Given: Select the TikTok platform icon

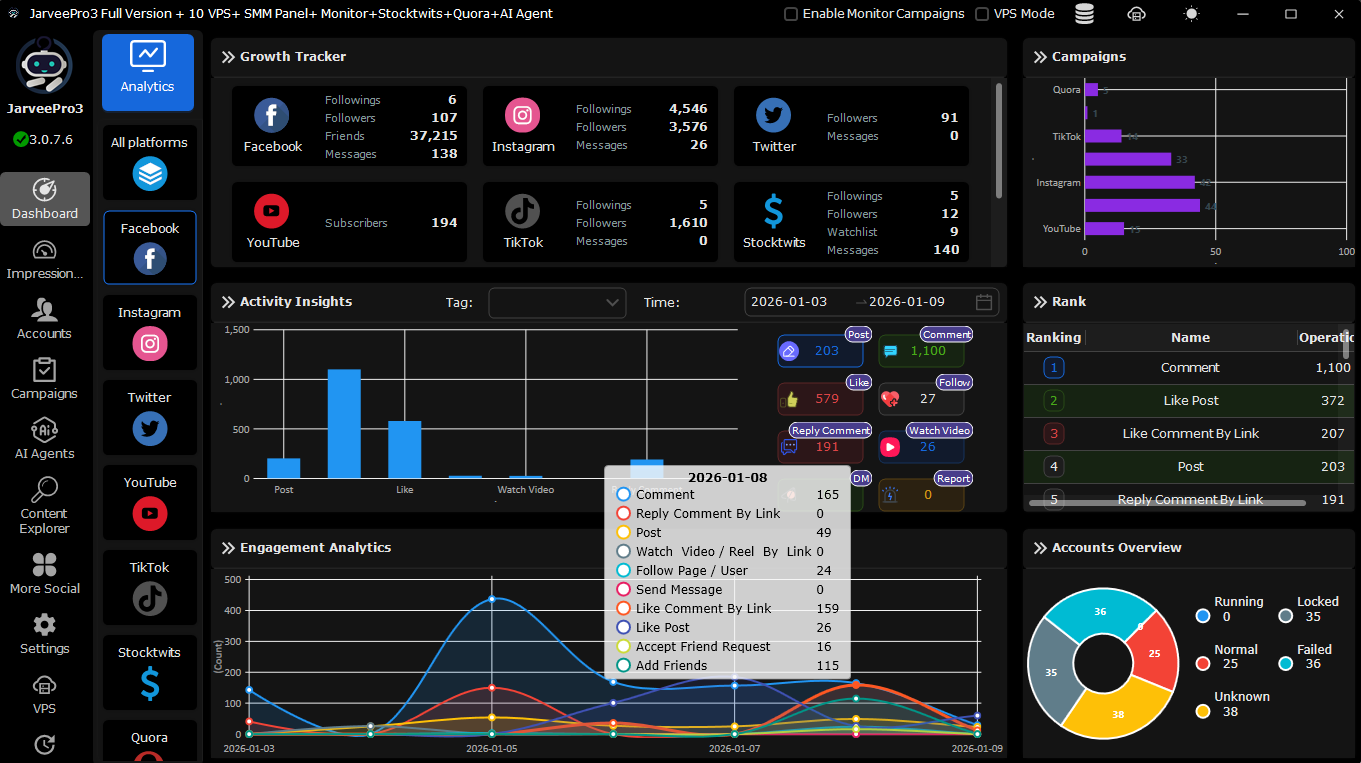Looking at the screenshot, I should tap(150, 598).
